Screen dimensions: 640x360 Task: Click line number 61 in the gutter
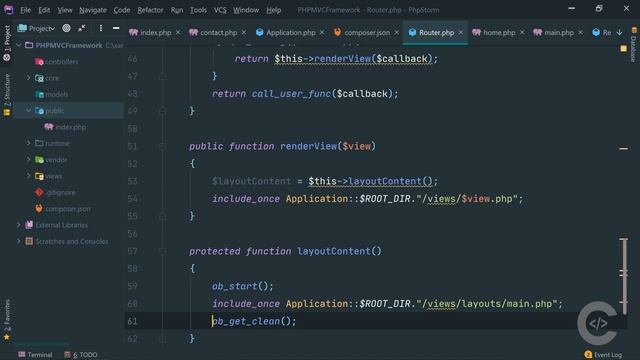(132, 321)
